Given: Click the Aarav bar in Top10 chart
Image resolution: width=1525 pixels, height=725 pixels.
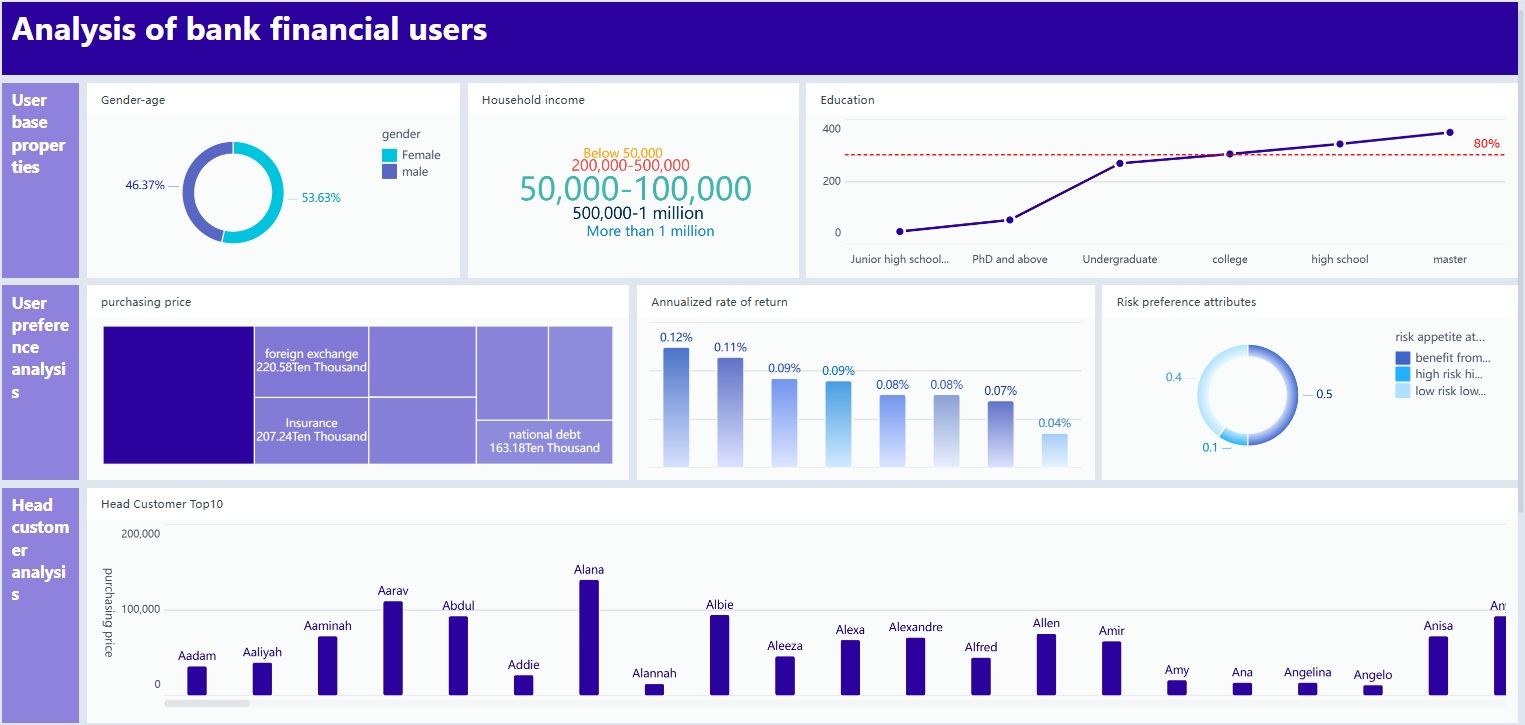Looking at the screenshot, I should [393, 648].
